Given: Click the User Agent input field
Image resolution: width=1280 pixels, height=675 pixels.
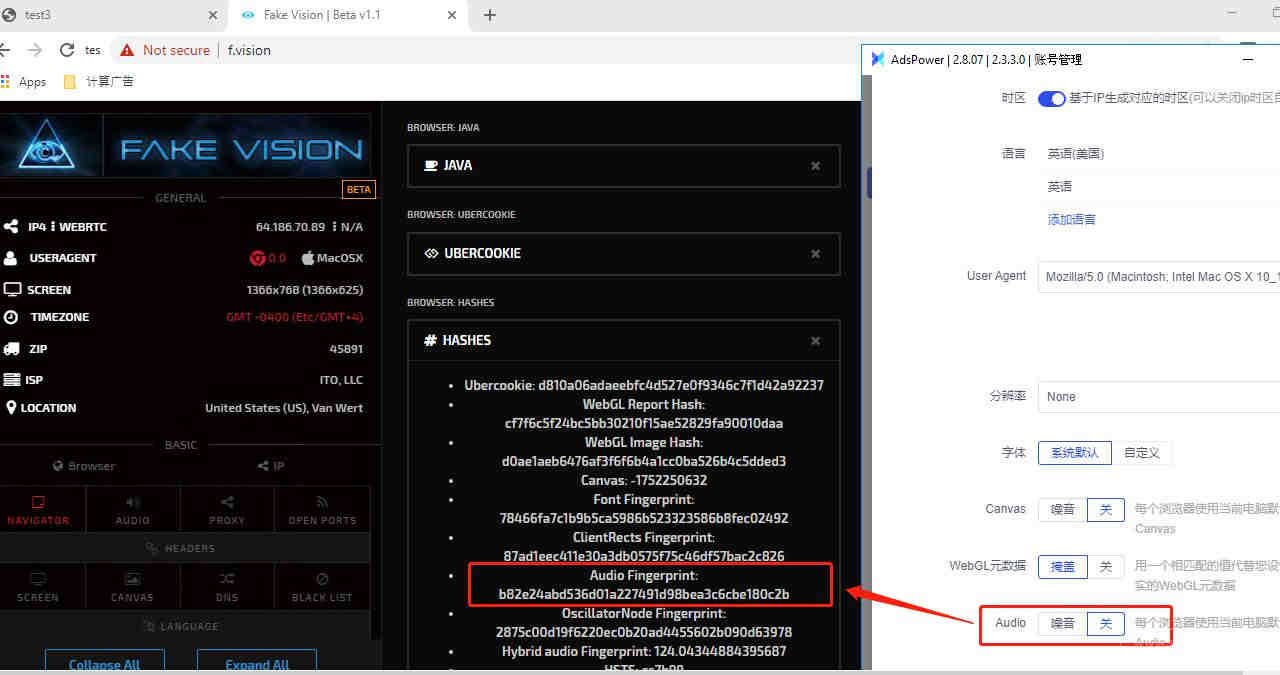Looking at the screenshot, I should point(1159,276).
